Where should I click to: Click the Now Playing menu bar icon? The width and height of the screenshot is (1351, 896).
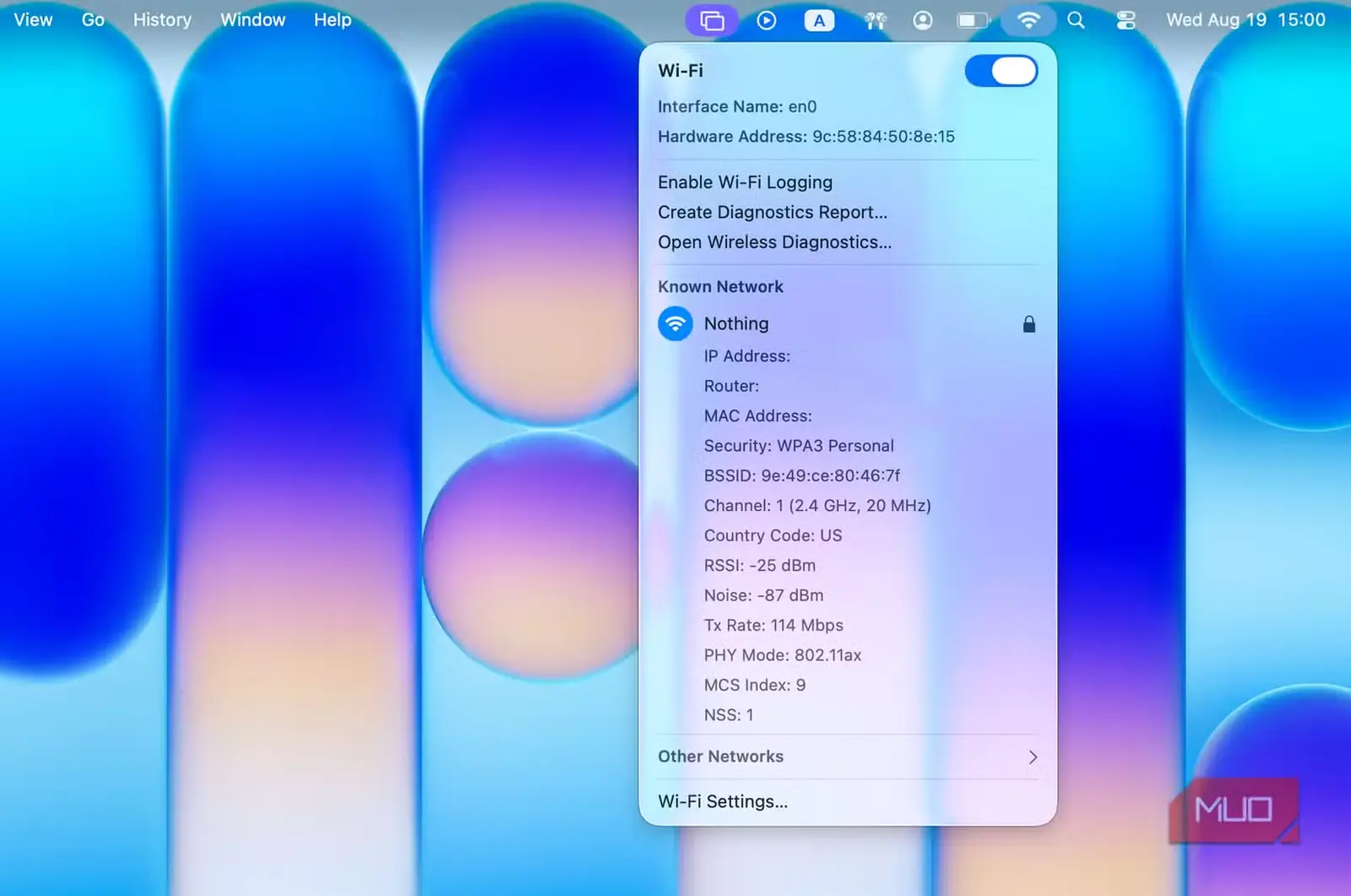point(767,20)
